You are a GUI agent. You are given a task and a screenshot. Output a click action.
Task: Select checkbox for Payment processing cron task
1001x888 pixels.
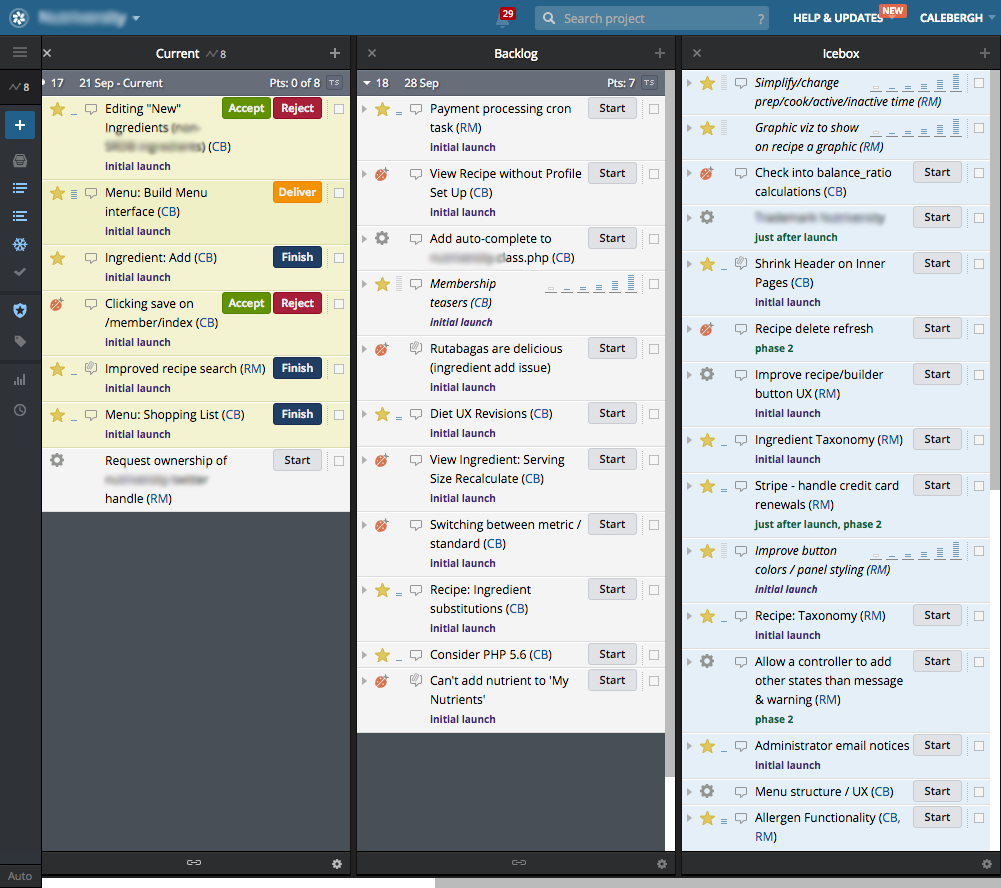pyautogui.click(x=654, y=109)
